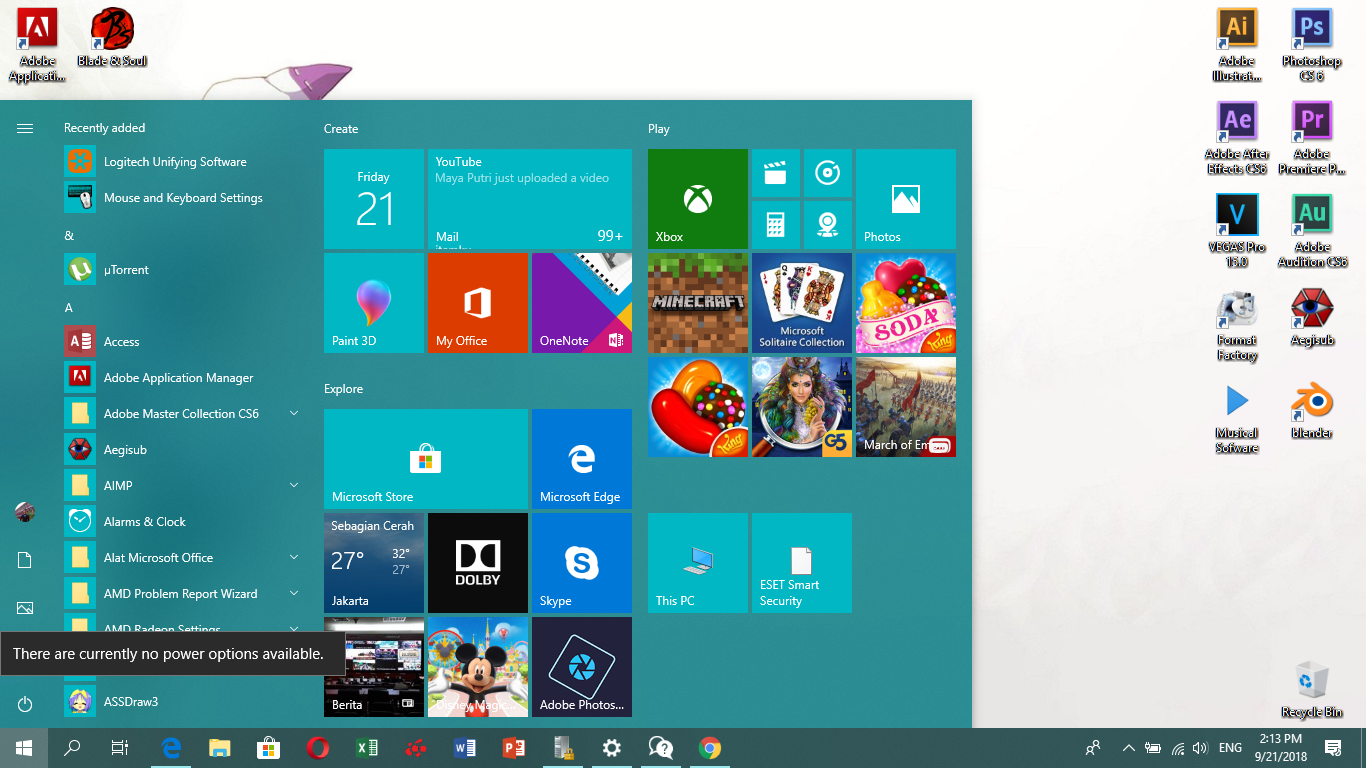Click the Windows Start button
Screen dimensions: 1366x768
click(24, 748)
